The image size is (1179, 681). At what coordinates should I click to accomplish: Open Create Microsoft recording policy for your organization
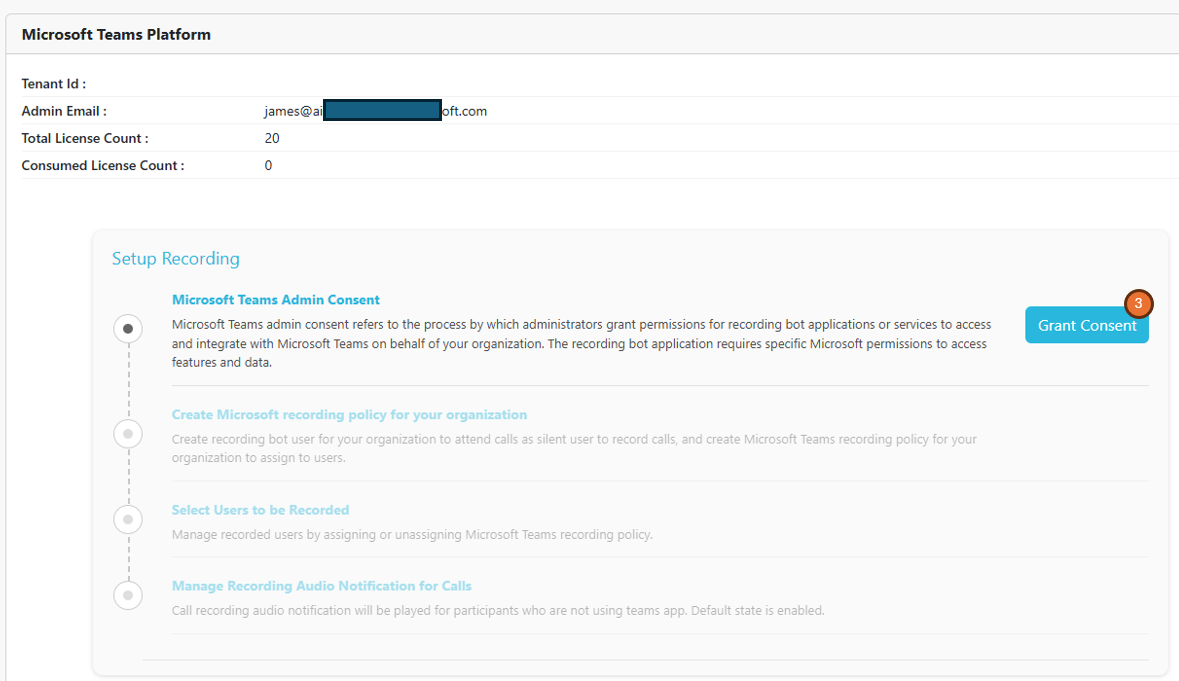pos(350,415)
